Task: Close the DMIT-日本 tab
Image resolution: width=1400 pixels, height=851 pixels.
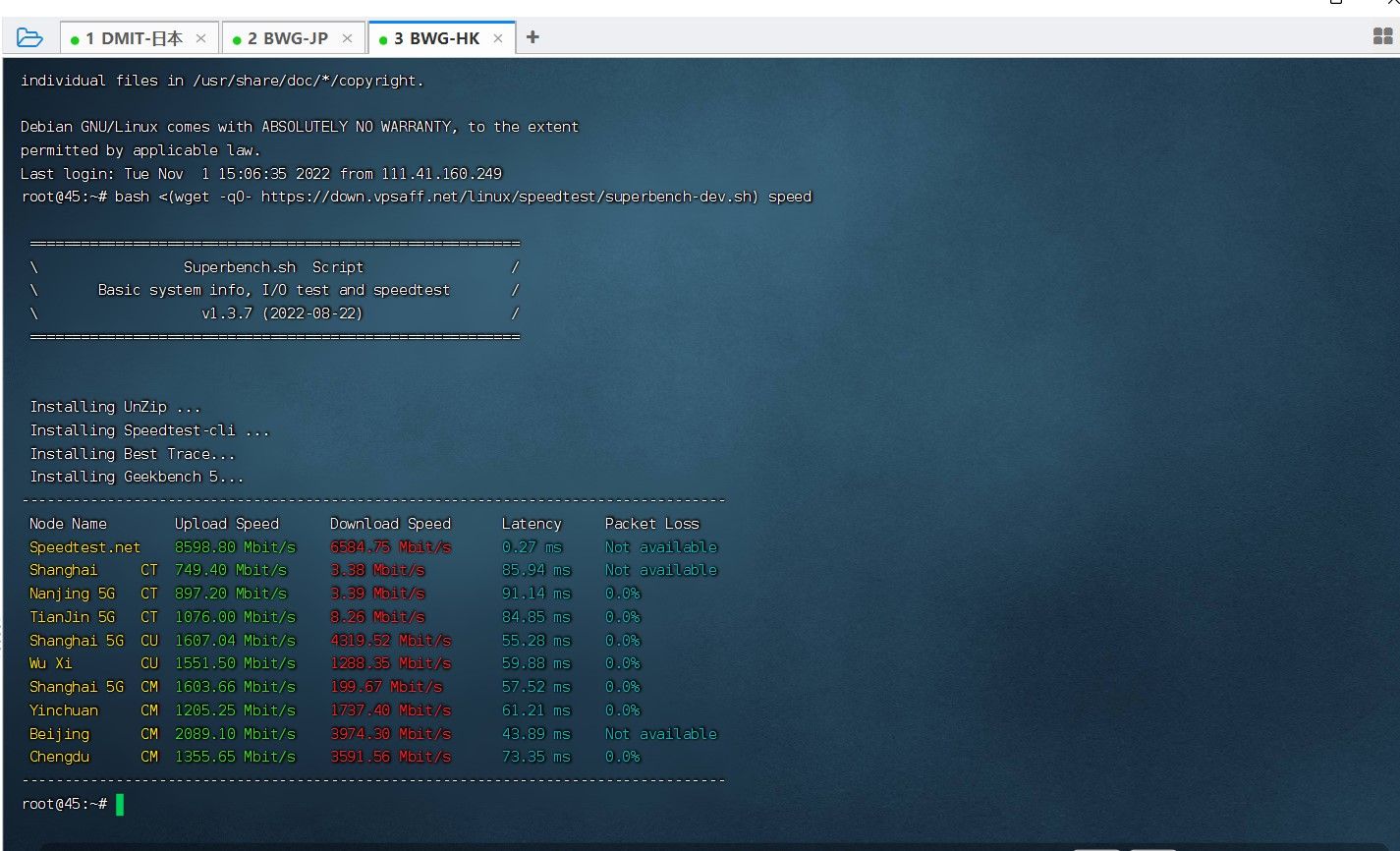Action: click(x=200, y=38)
